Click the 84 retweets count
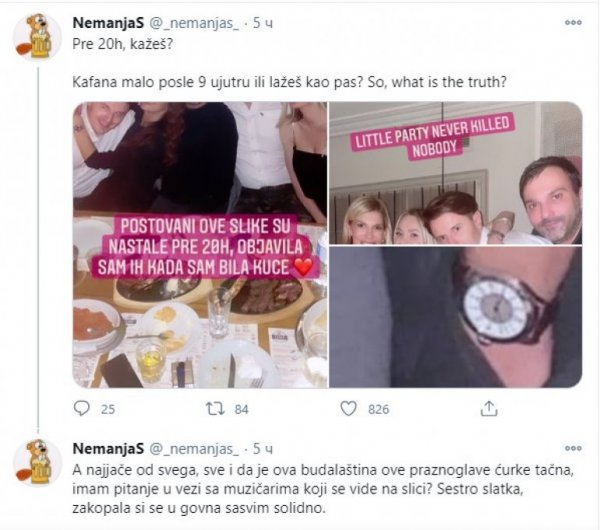The image size is (600, 530). click(x=241, y=409)
